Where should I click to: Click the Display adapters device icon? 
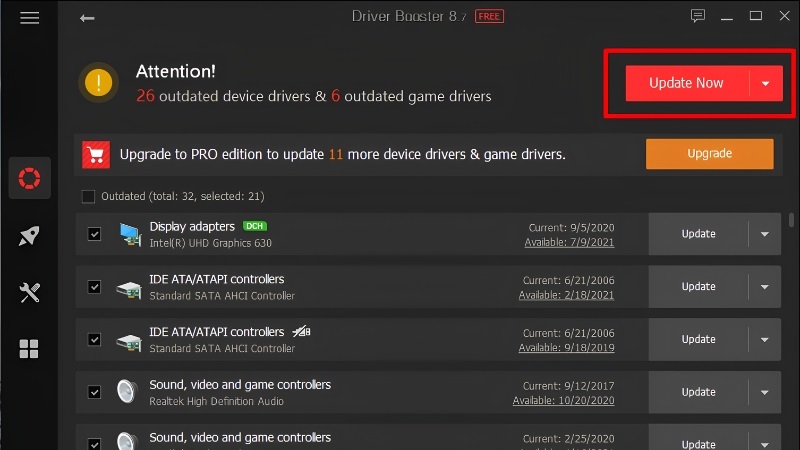pyautogui.click(x=130, y=235)
